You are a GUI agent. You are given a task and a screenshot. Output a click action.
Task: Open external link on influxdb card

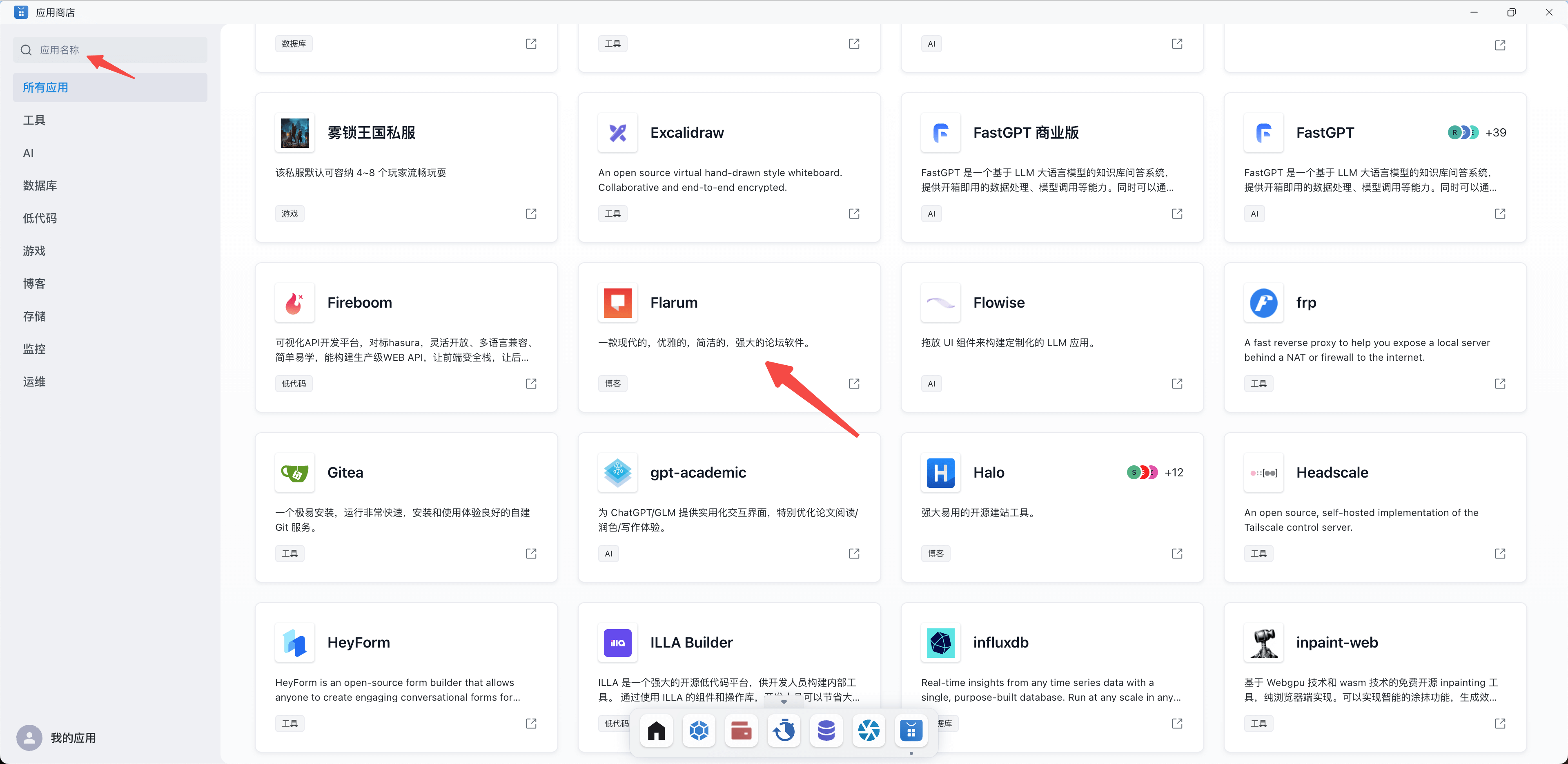point(1177,723)
